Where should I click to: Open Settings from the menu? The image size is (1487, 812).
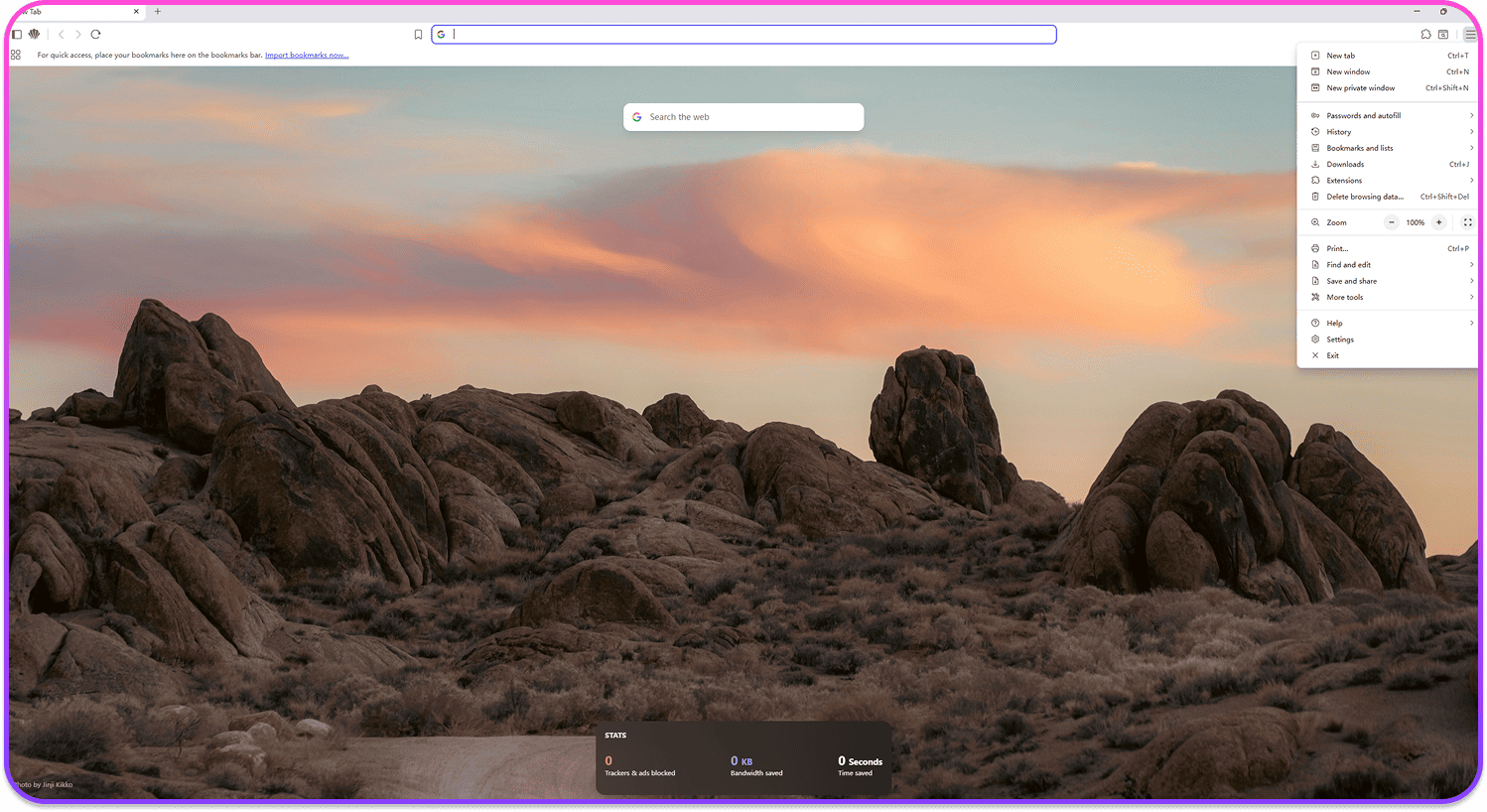(x=1340, y=339)
